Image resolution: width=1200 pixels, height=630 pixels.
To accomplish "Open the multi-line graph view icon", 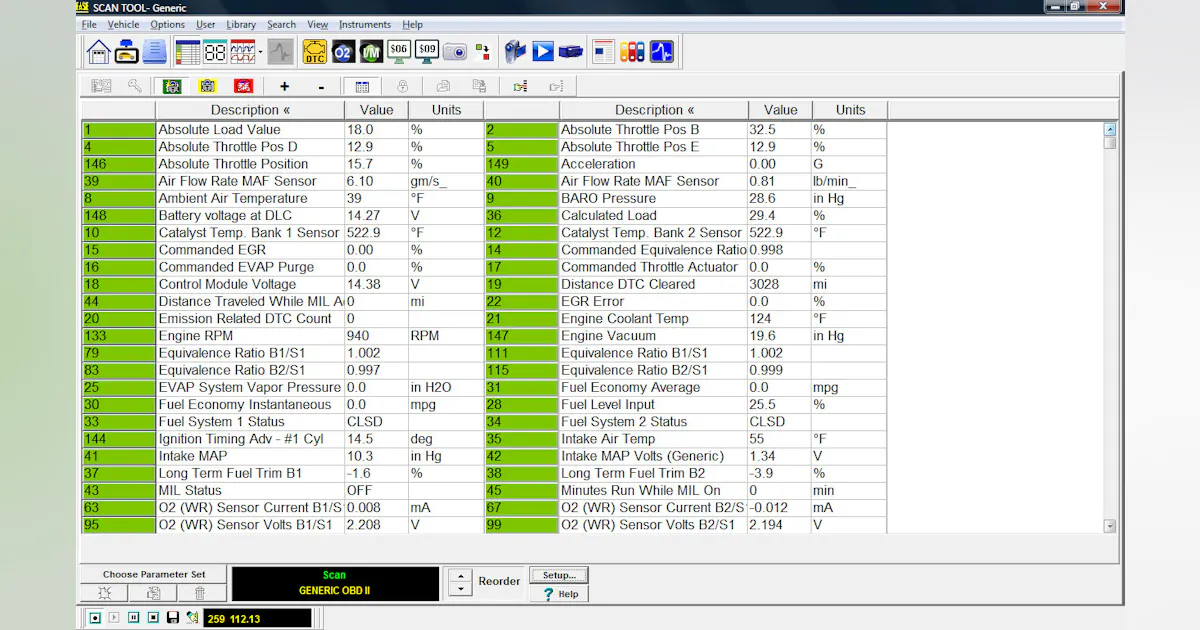I will [x=243, y=51].
